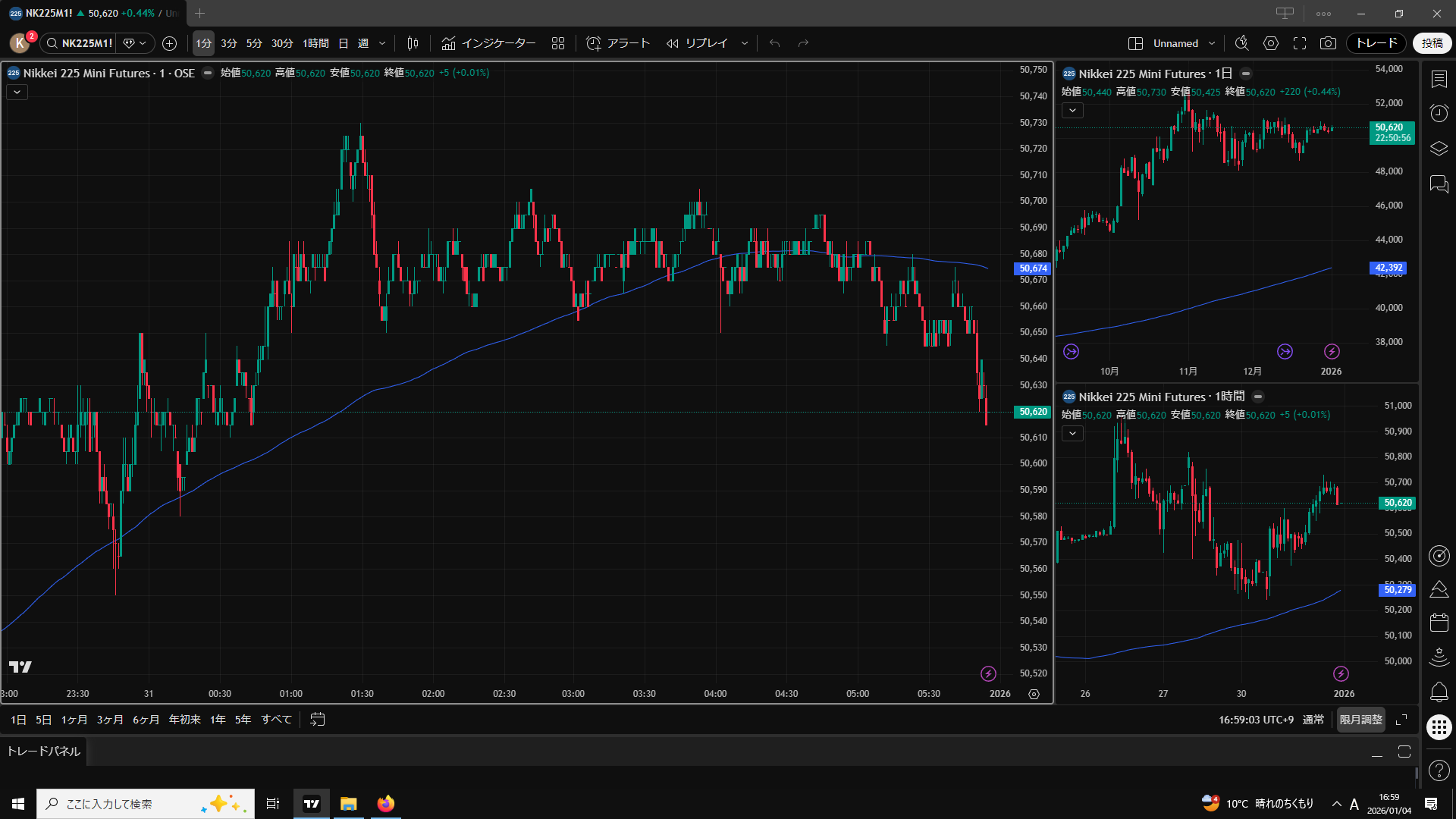Take a chart snapshot with camera icon
This screenshot has height=819, width=1456.
click(1328, 43)
